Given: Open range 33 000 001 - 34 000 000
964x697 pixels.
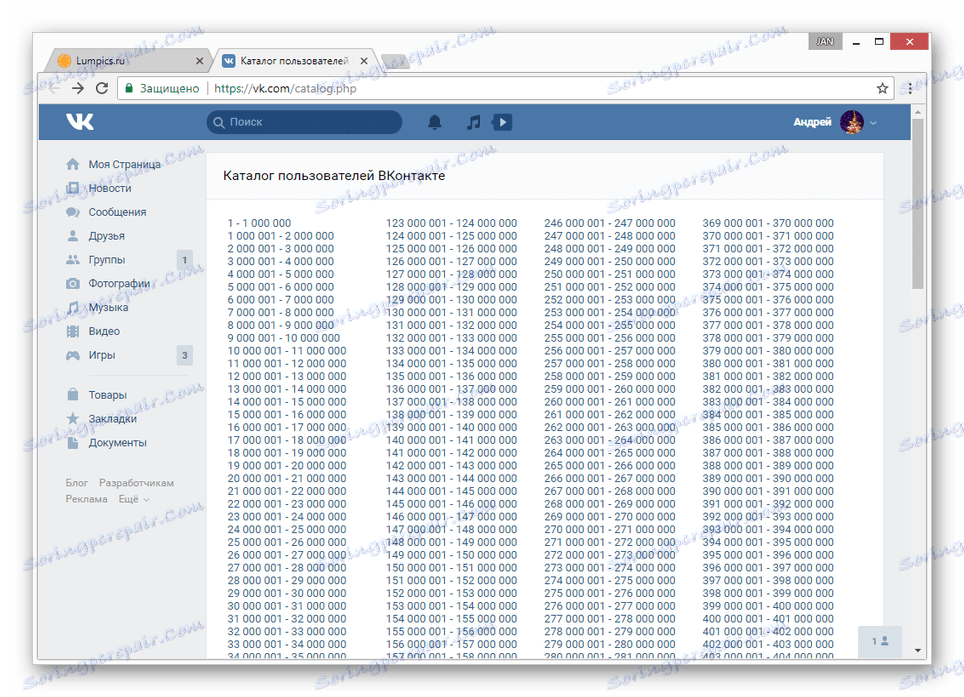Looking at the screenshot, I should click(x=286, y=644).
